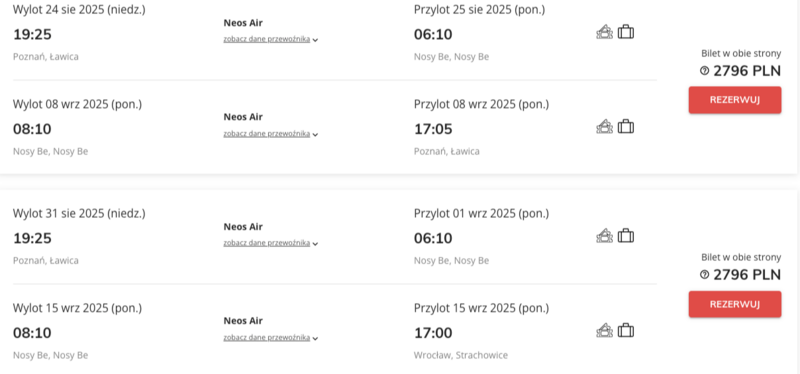This screenshot has height=374, width=800.
Task: Click meal icon on 15 wrz Wrocław flight
Action: (605, 331)
